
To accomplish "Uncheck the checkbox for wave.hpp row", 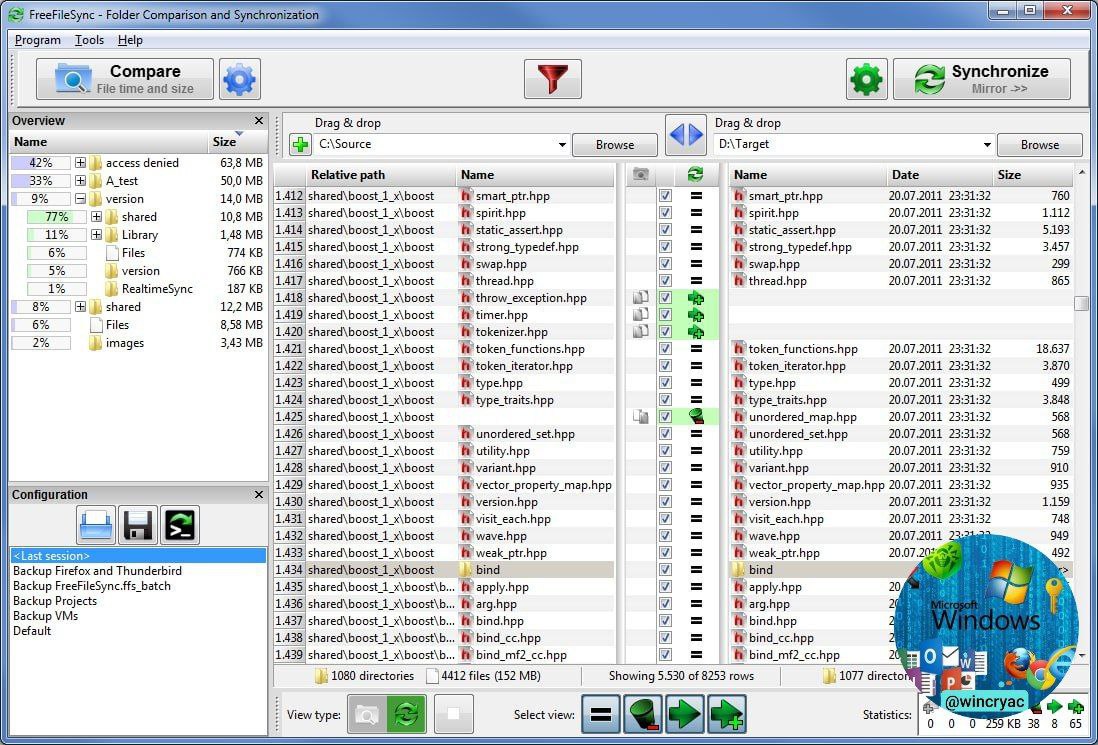I will [665, 536].
